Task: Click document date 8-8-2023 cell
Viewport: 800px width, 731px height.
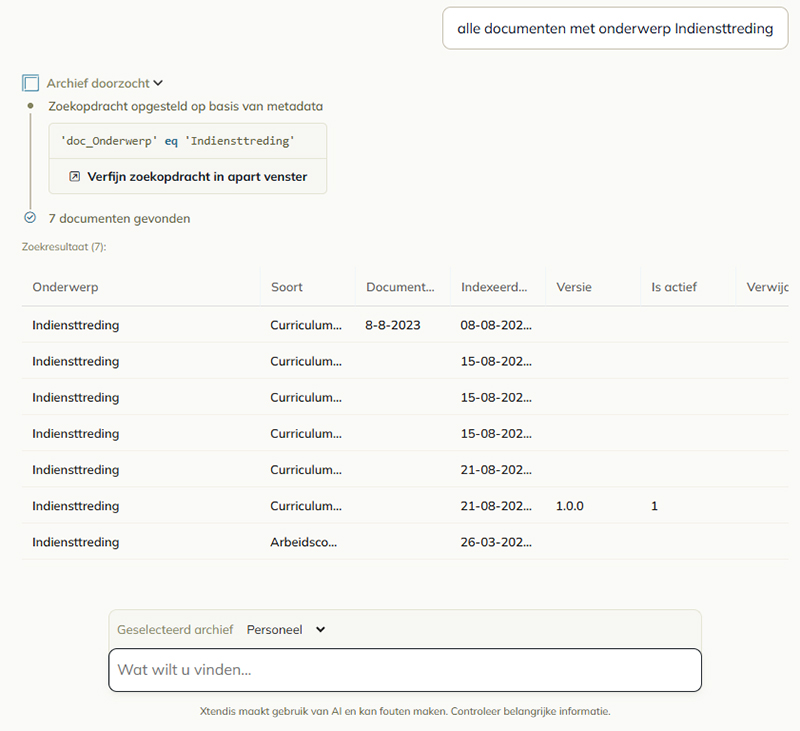Action: tap(393, 325)
